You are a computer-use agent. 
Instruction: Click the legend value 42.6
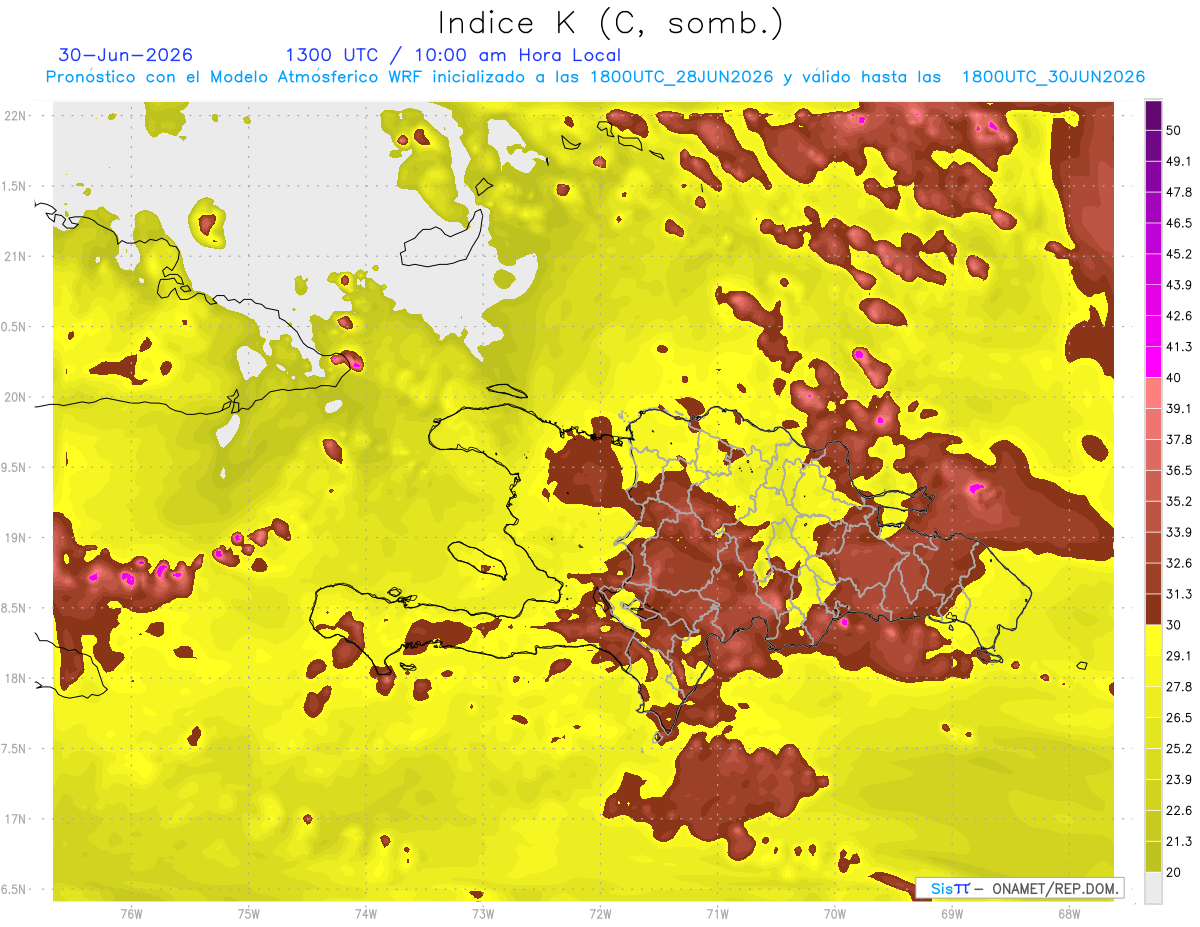point(1179,316)
